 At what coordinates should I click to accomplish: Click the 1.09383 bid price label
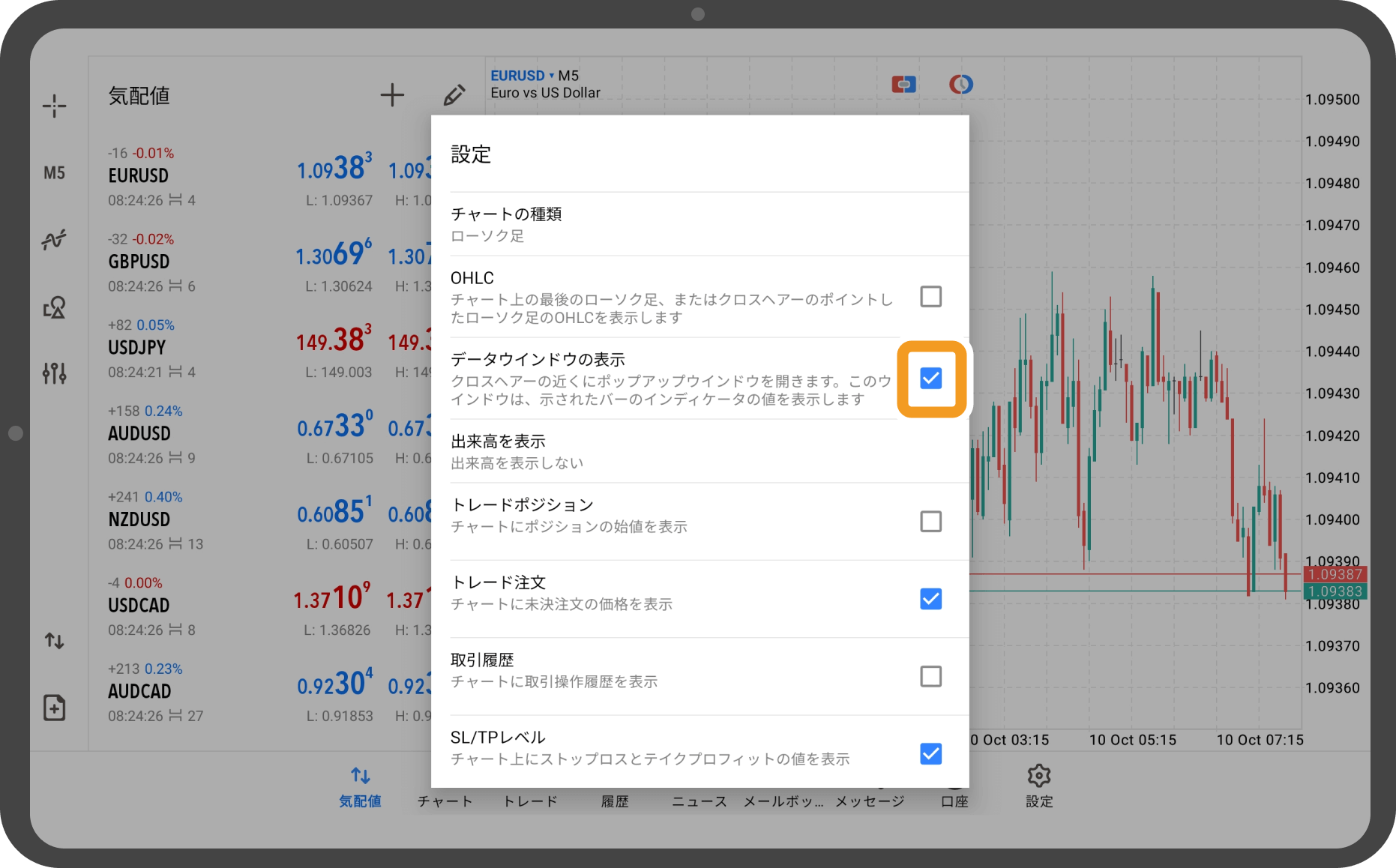tap(1335, 591)
